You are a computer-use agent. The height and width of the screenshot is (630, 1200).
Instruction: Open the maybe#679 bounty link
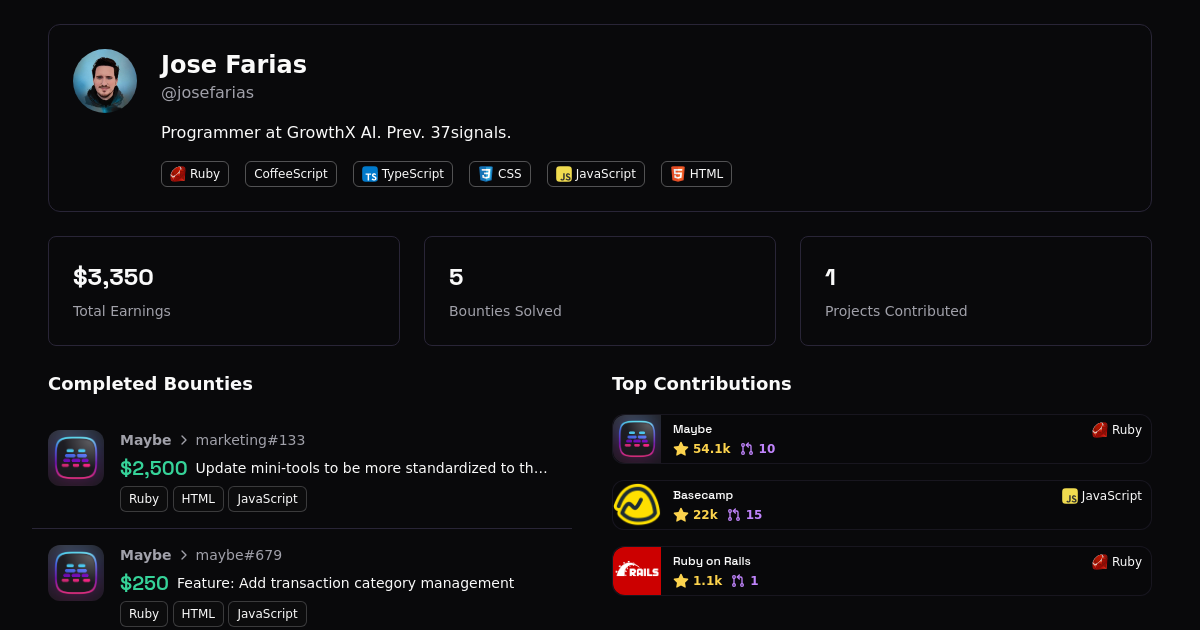239,555
